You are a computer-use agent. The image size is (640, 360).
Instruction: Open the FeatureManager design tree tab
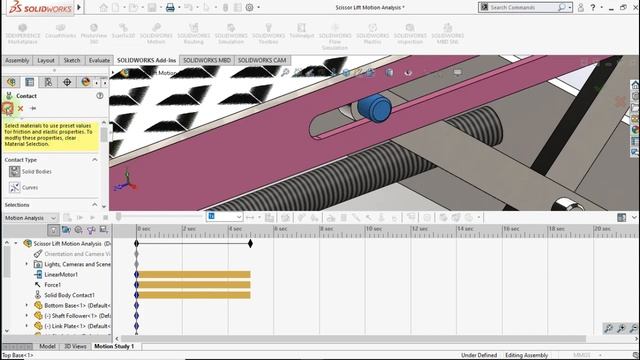tap(11, 82)
